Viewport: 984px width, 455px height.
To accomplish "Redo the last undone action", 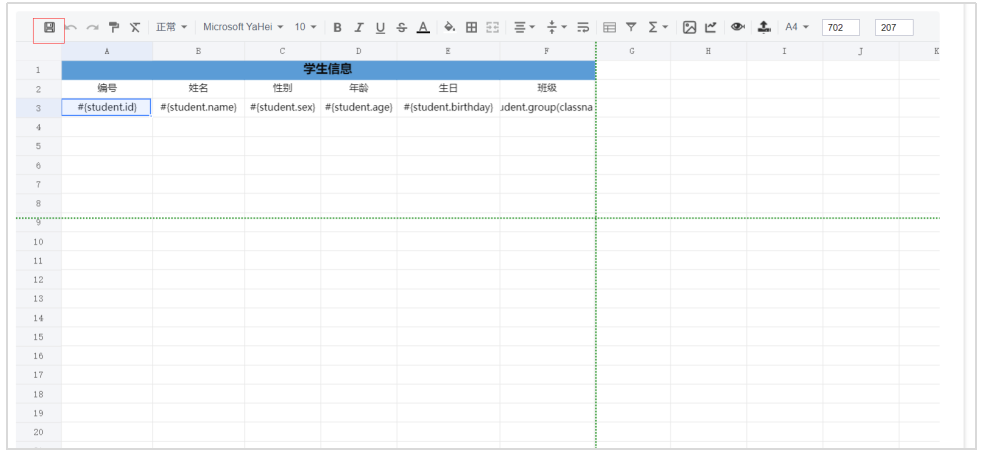I will click(x=92, y=27).
